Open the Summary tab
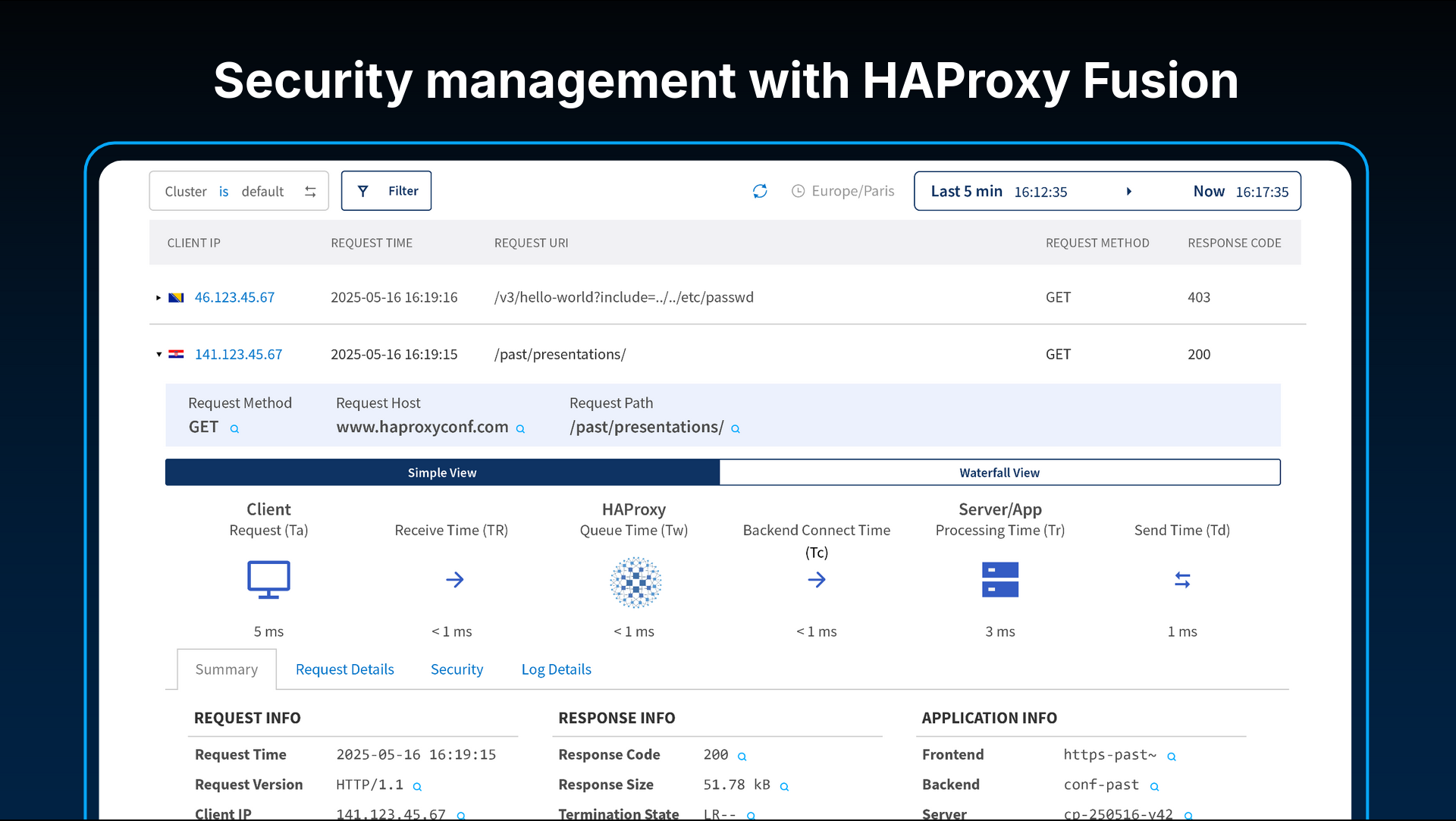1456x821 pixels. click(227, 669)
